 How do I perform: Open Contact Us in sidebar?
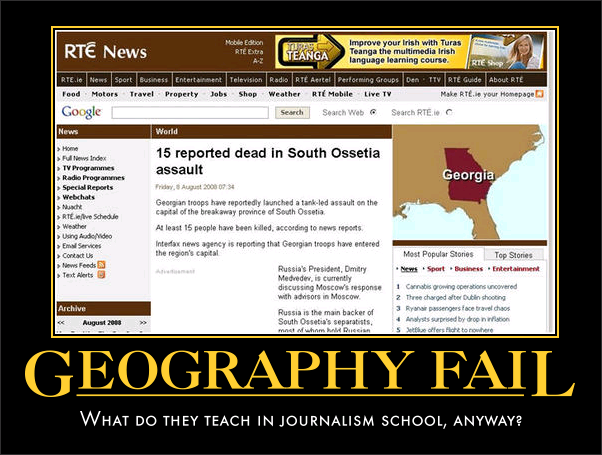(x=78, y=255)
